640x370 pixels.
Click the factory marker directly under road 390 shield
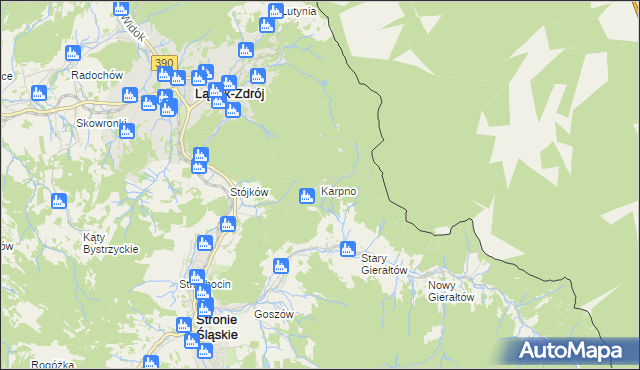[x=165, y=74]
